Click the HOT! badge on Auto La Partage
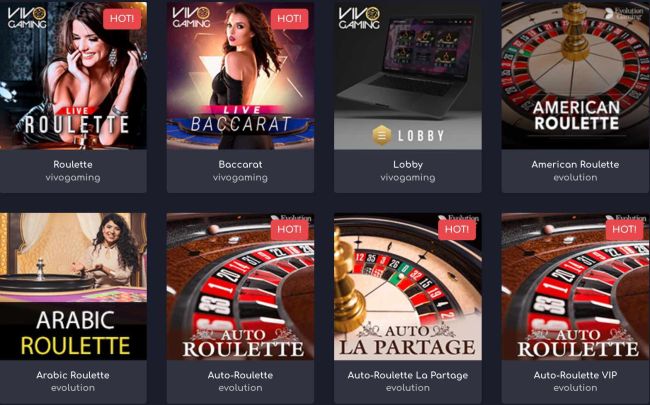 (x=457, y=229)
